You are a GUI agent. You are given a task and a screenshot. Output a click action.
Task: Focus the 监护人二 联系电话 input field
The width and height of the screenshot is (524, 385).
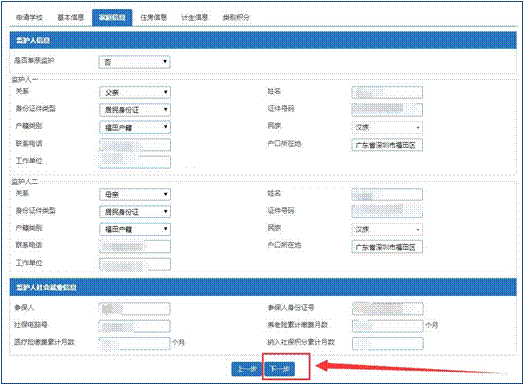135,247
